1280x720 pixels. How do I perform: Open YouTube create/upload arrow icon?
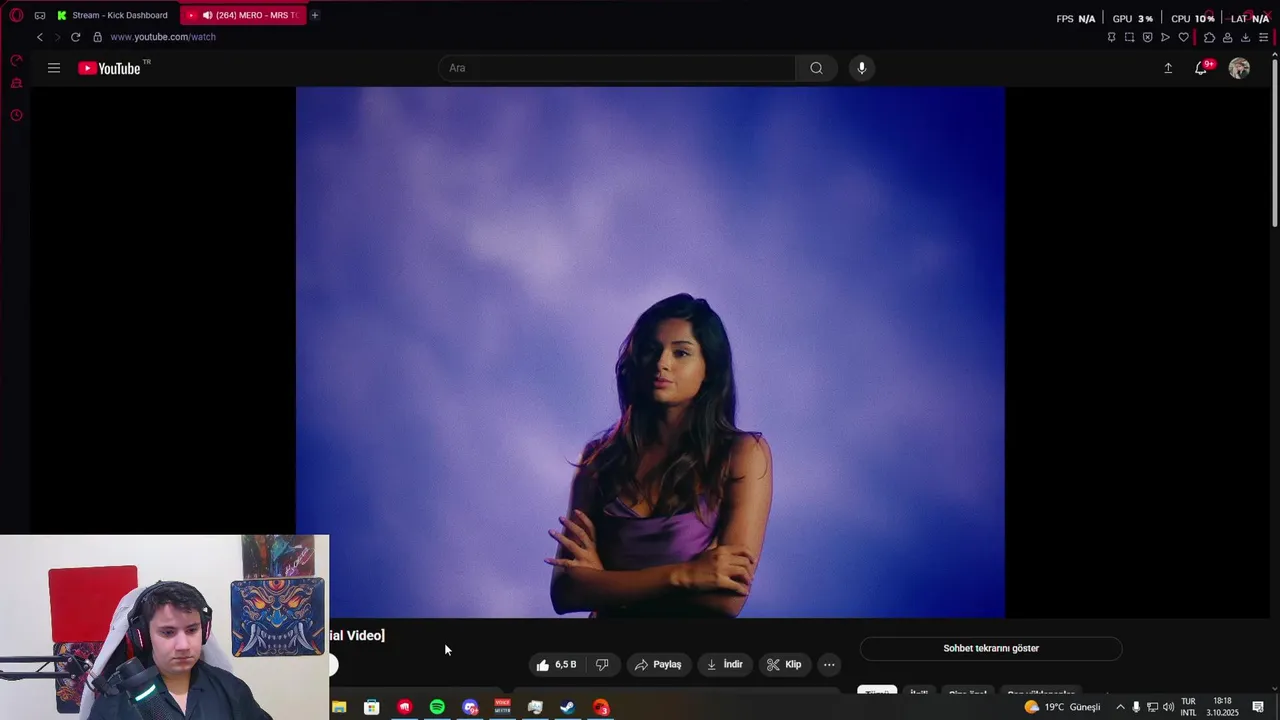pos(1168,68)
